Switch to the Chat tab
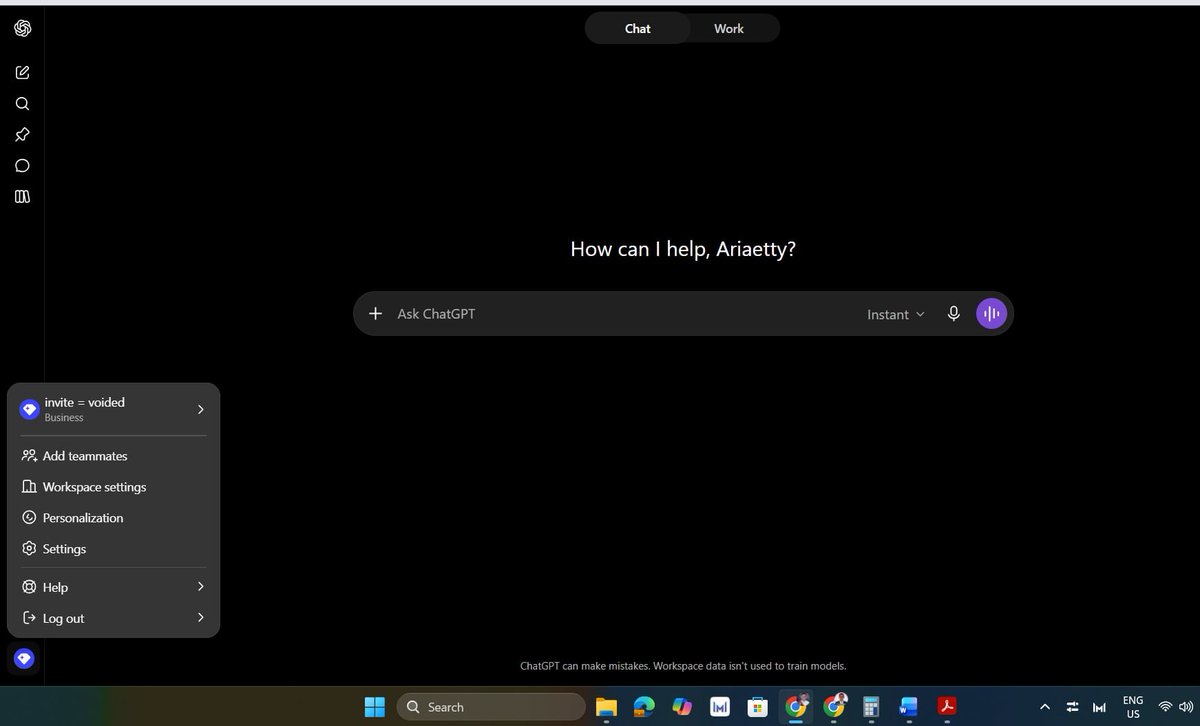This screenshot has width=1200, height=726. [638, 28]
